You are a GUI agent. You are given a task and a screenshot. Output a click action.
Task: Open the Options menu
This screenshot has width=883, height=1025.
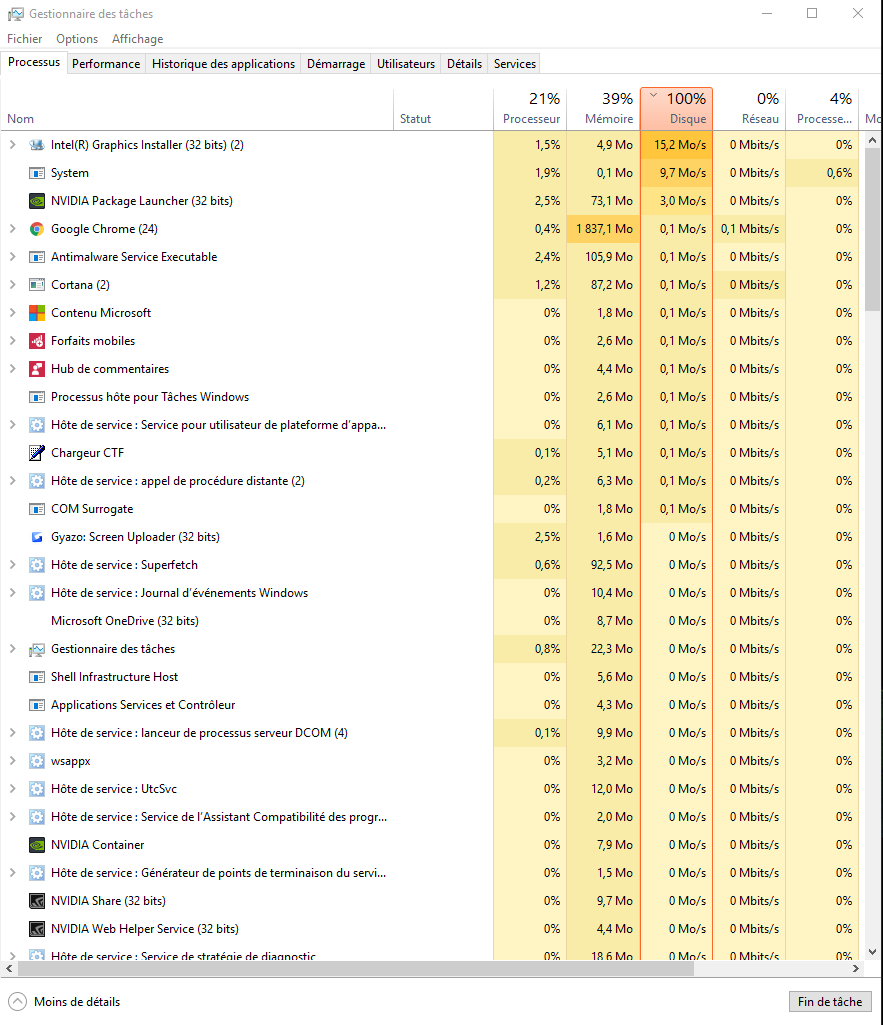click(x=77, y=39)
